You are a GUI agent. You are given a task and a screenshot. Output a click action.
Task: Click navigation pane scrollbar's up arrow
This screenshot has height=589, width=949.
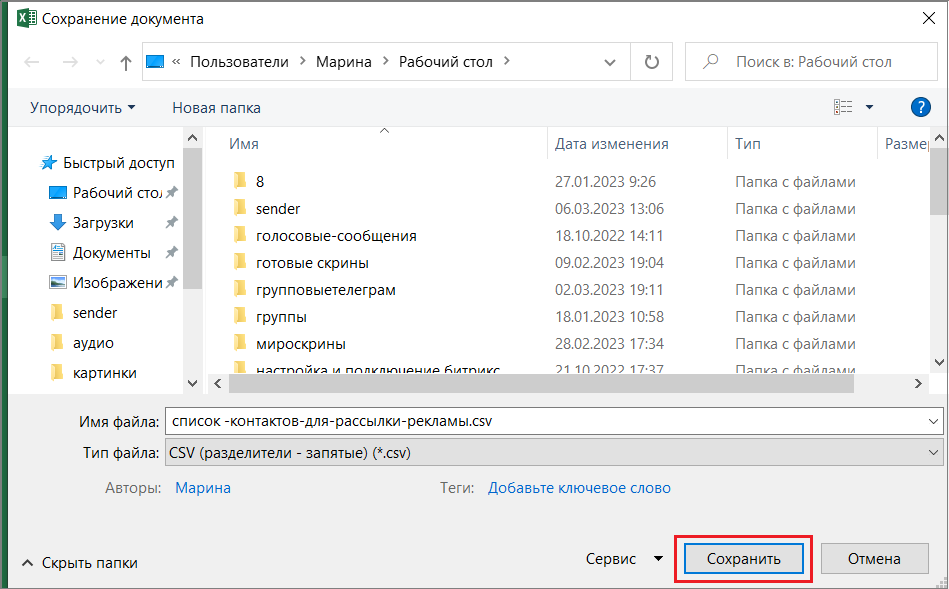click(192, 138)
